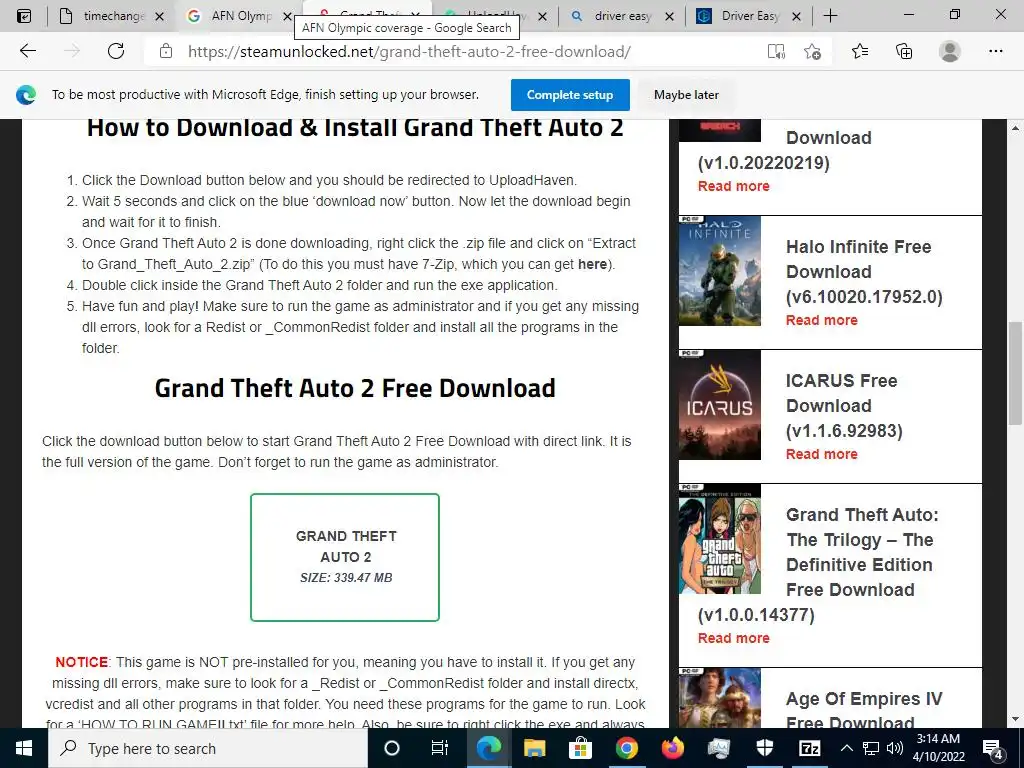
Task: Close the driver easy search tab
Action: (x=669, y=17)
